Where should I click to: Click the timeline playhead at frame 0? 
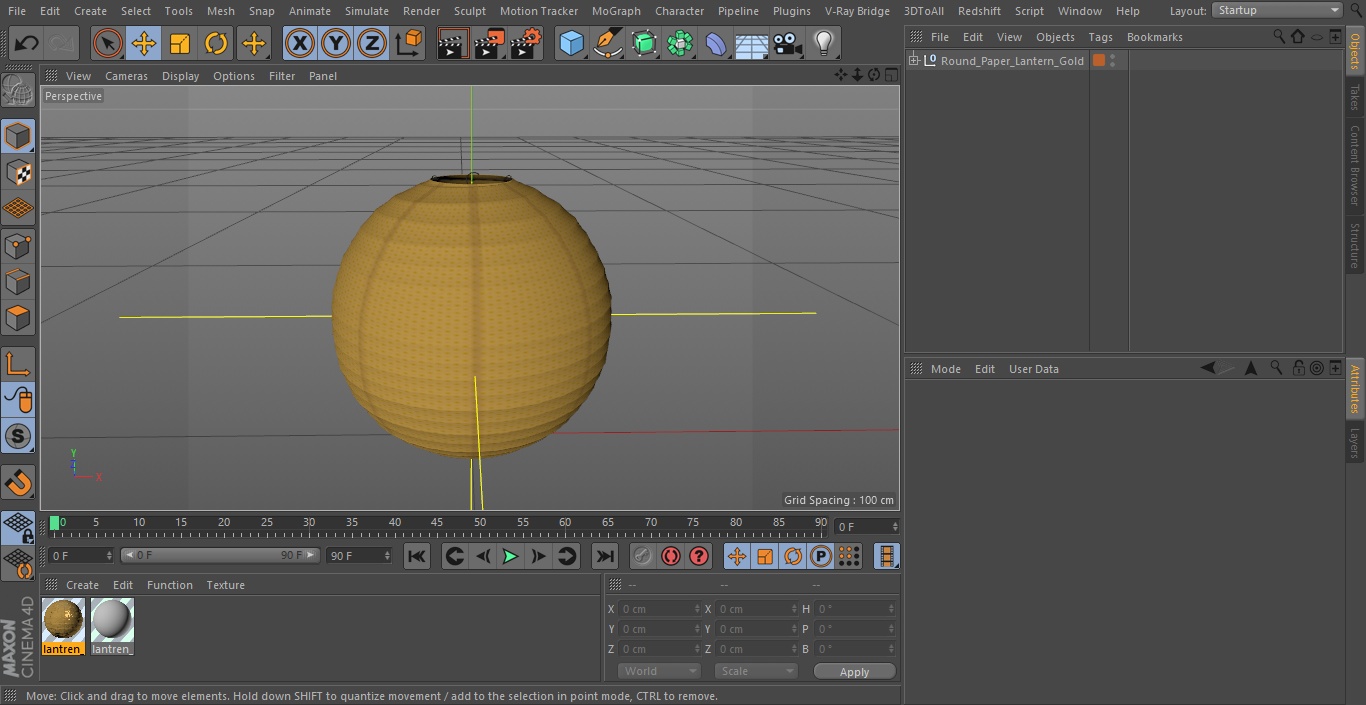pos(54,523)
